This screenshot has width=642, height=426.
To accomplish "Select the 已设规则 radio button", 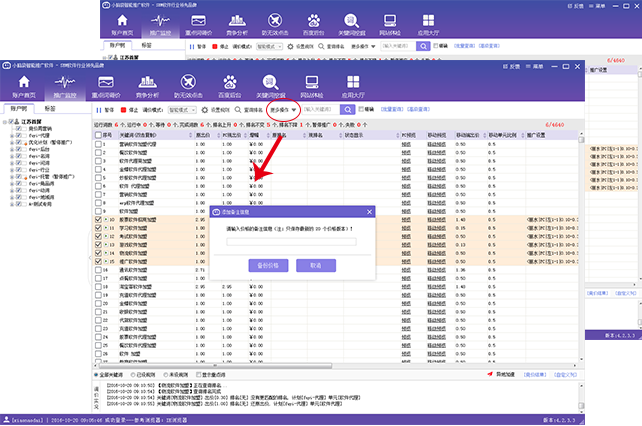I will (136, 374).
